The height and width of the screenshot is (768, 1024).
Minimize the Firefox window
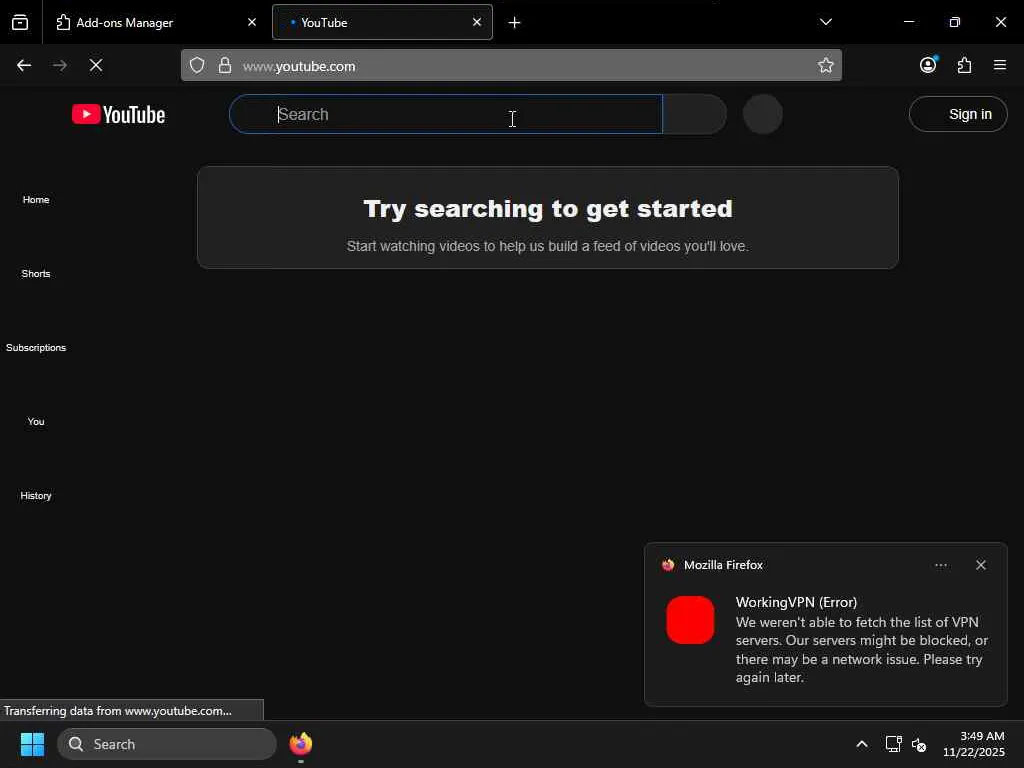908,22
